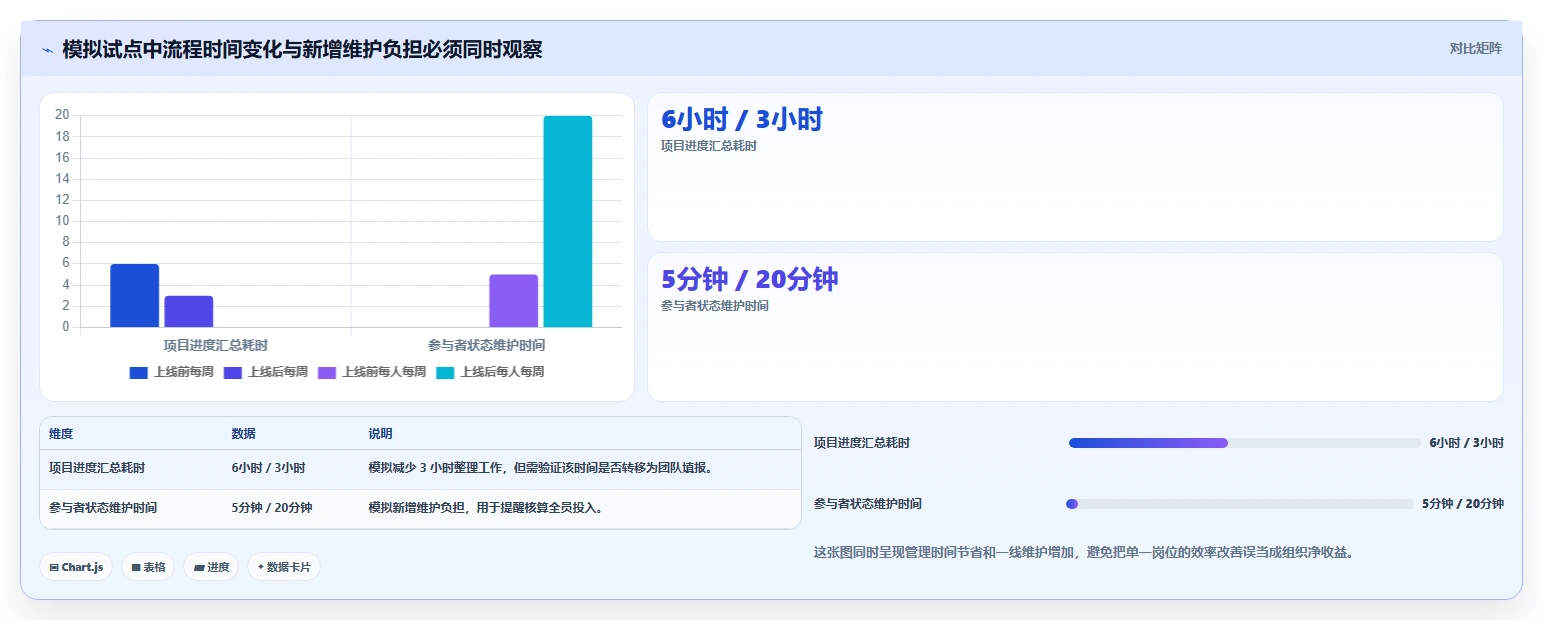This screenshot has width=1543, height=620.
Task: Click the description starting 模拟减少 3 小时整理工作
Action: pyautogui.click(x=541, y=468)
